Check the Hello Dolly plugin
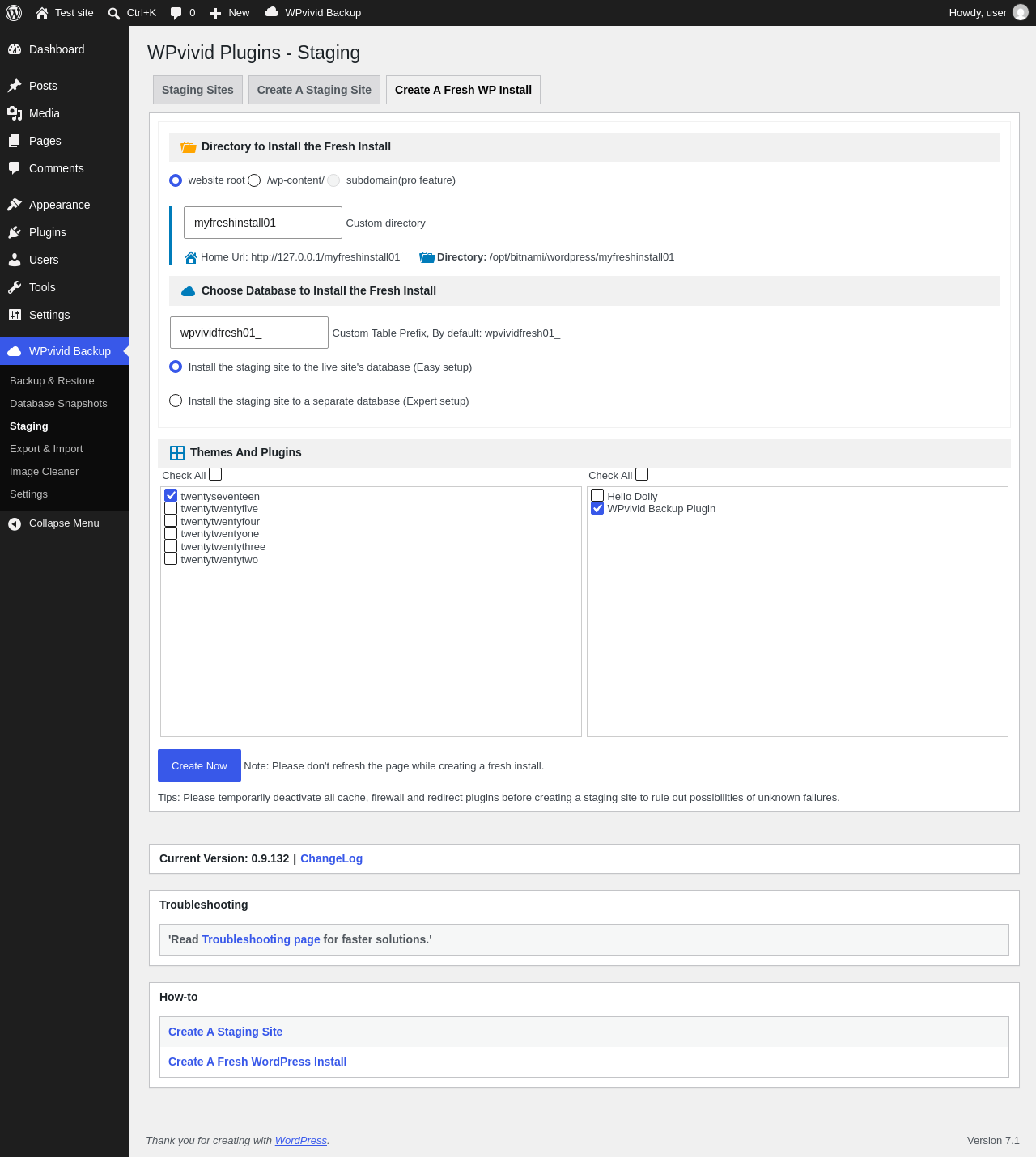Screen dimensions: 1036x1157 (x=597, y=495)
